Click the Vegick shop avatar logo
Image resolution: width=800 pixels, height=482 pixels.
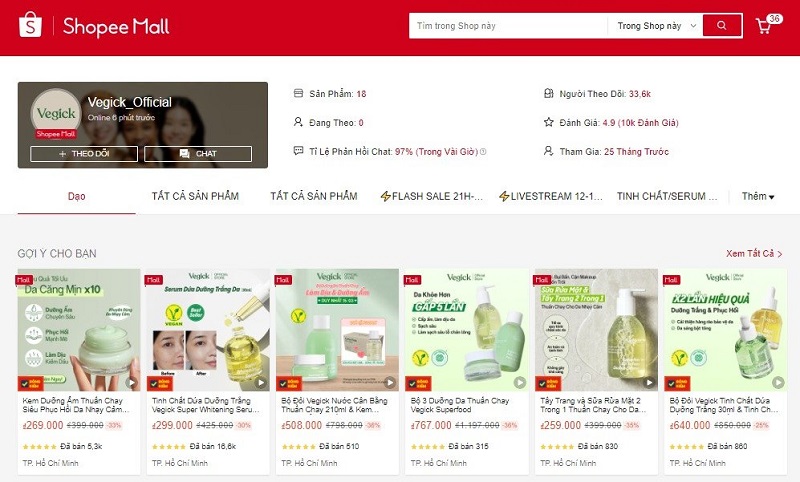[x=56, y=113]
